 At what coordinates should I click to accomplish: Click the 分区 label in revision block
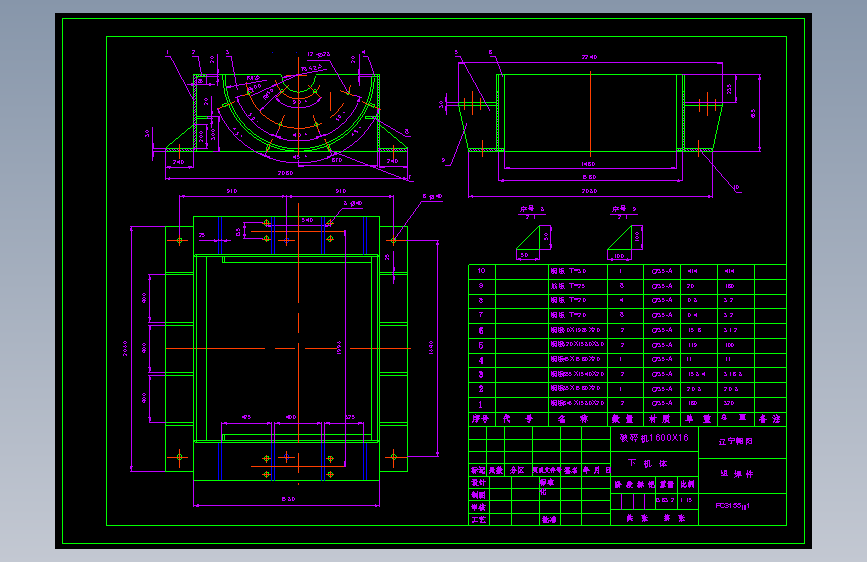(516, 470)
